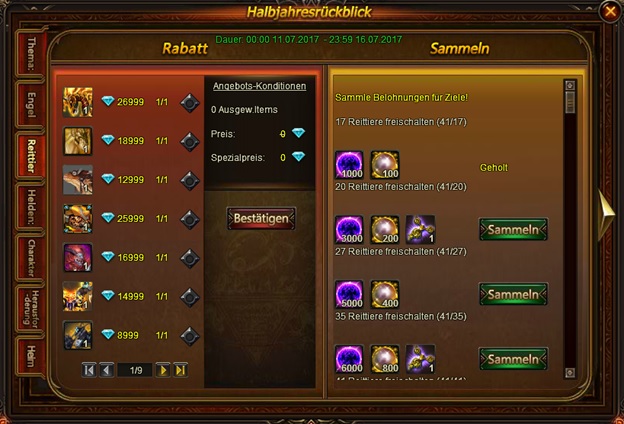This screenshot has width=624, height=424.
Task: Click the Angebots-Konditionen link
Action: [259, 86]
